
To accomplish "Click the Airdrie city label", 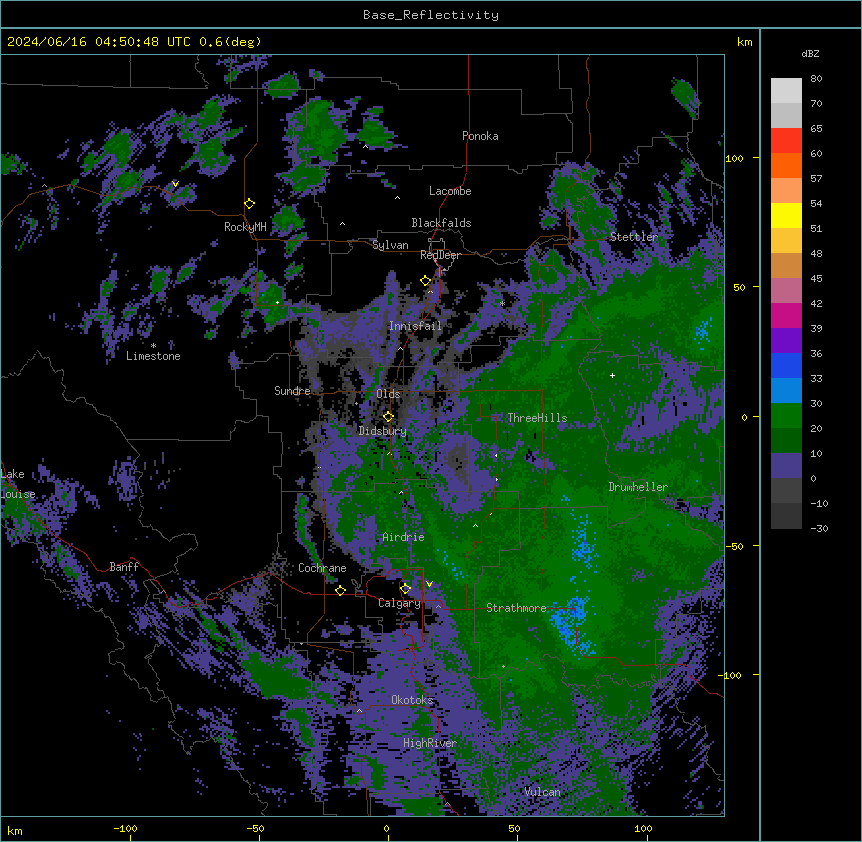I will (x=403, y=537).
